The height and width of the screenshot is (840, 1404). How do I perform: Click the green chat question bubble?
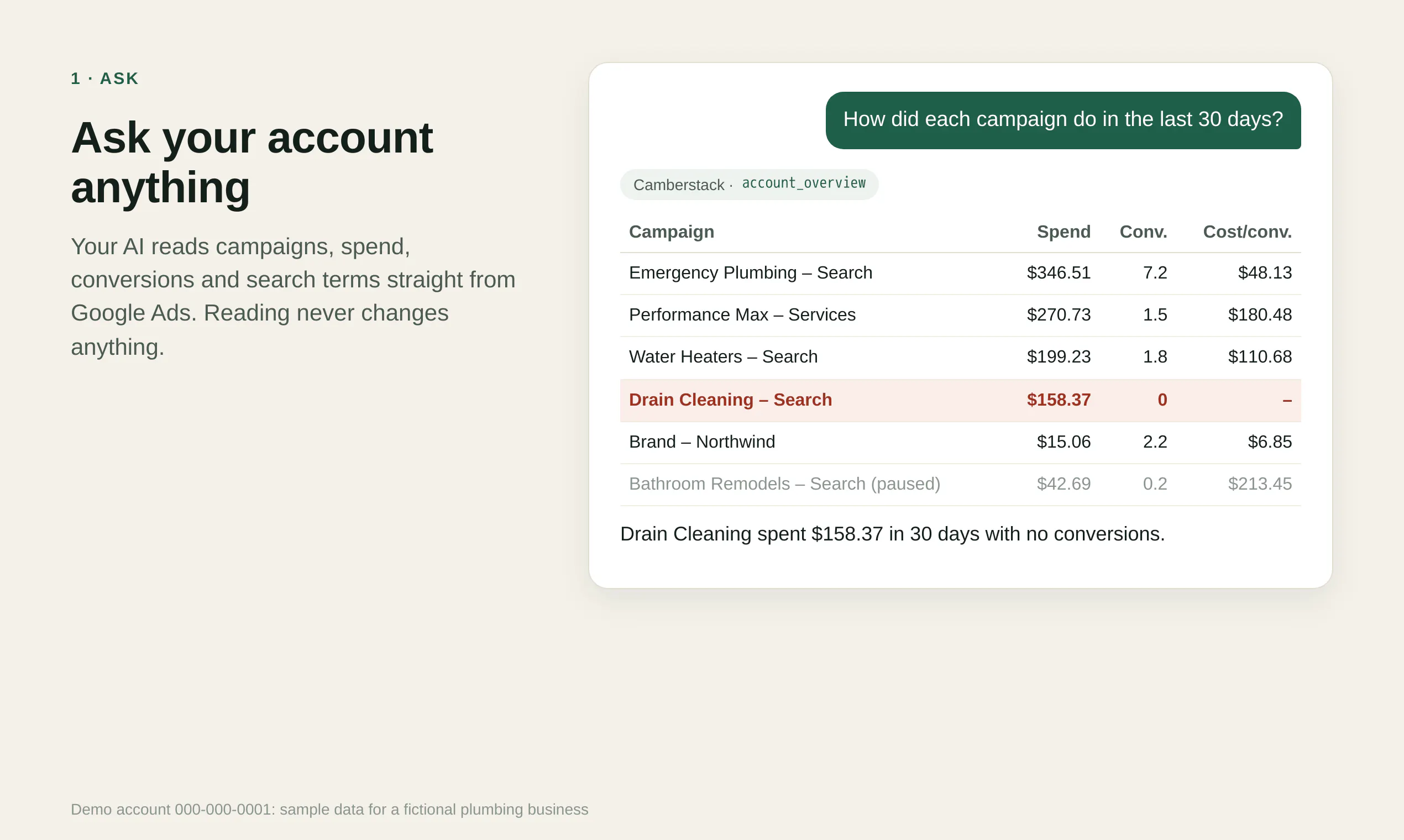pos(1062,120)
